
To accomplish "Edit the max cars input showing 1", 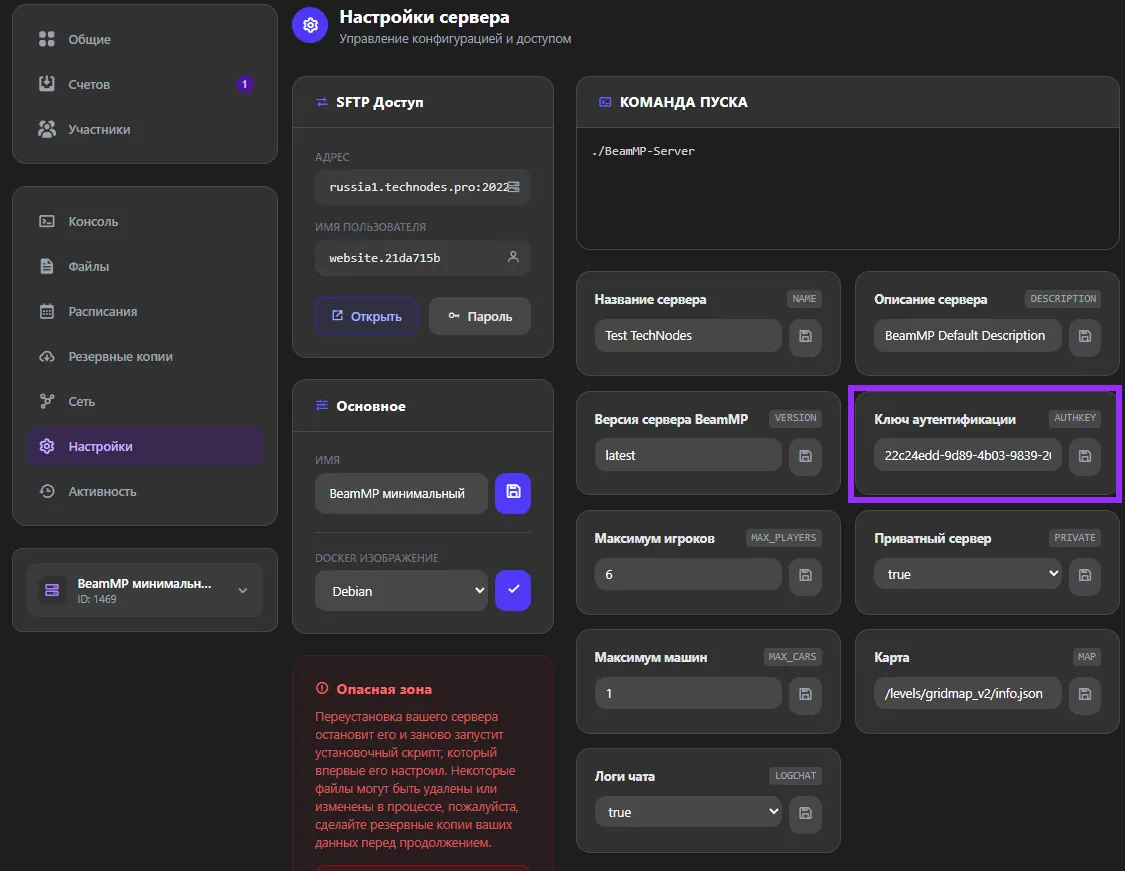I will click(688, 694).
